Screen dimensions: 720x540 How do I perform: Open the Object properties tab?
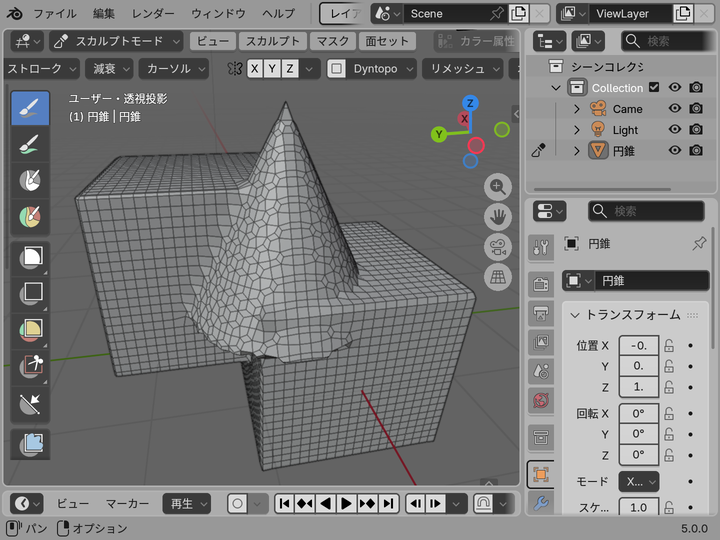[x=541, y=474]
